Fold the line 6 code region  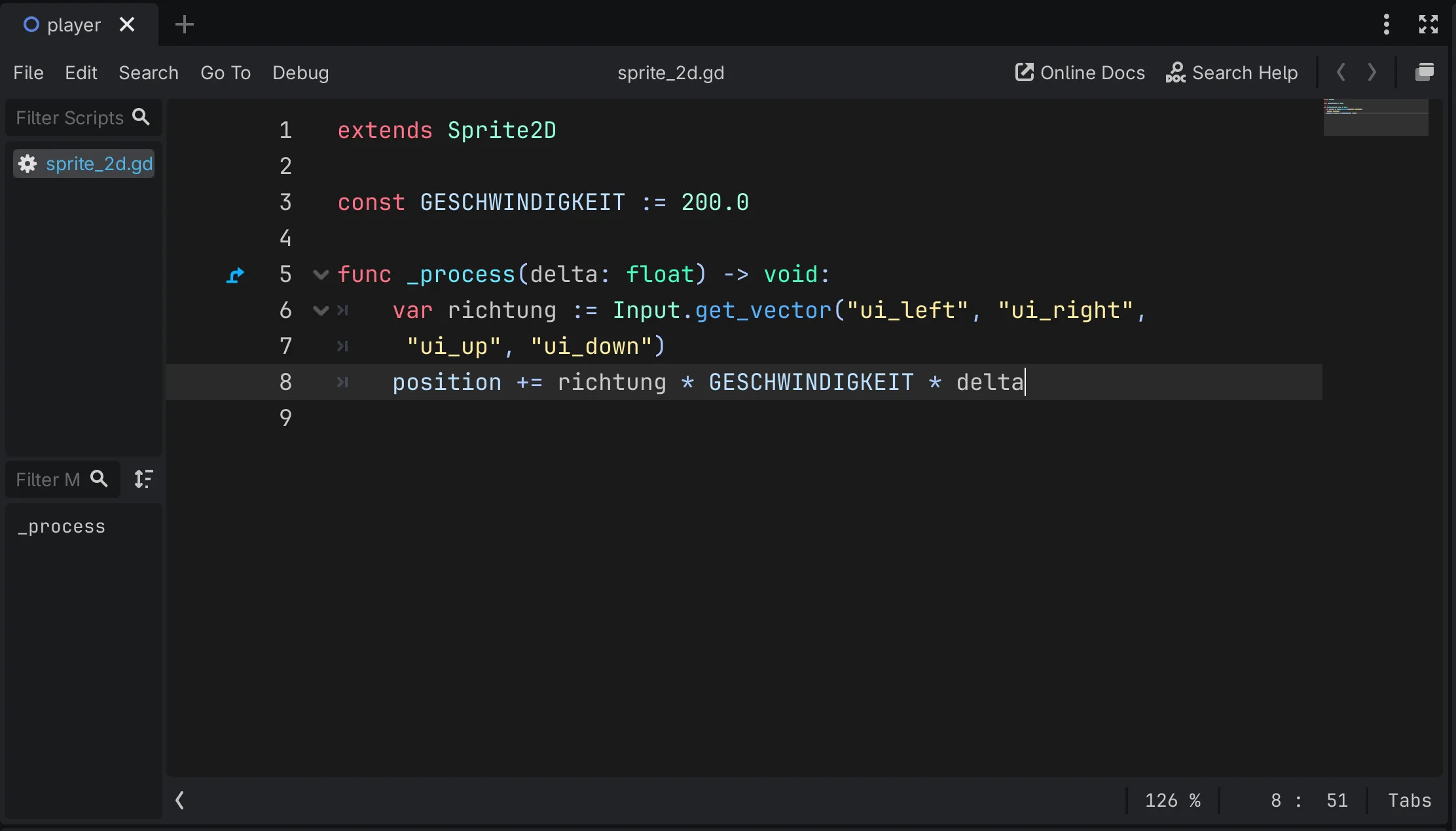321,311
